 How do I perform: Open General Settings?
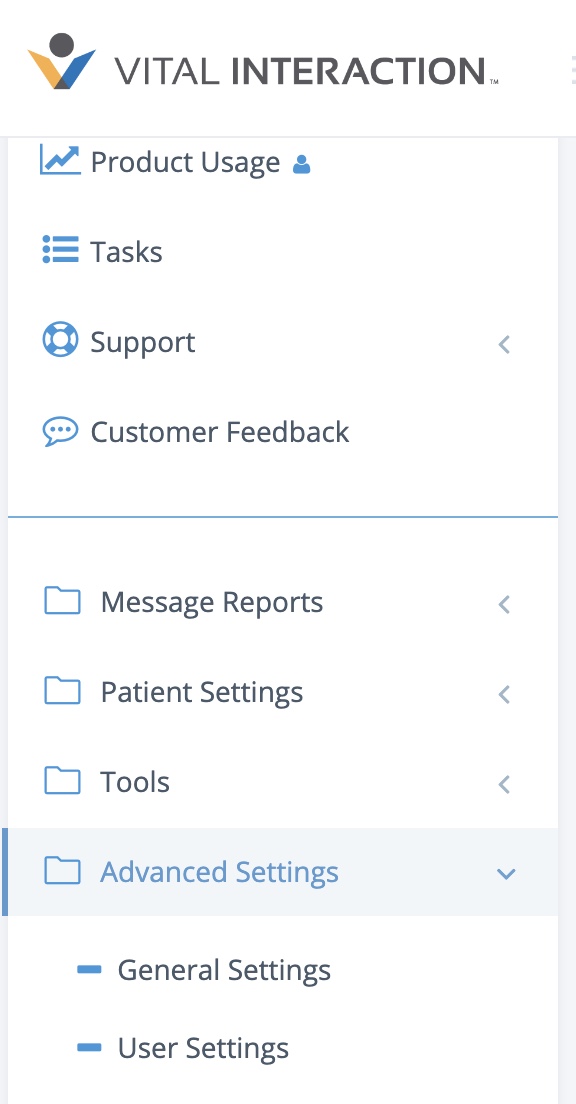[x=224, y=969]
